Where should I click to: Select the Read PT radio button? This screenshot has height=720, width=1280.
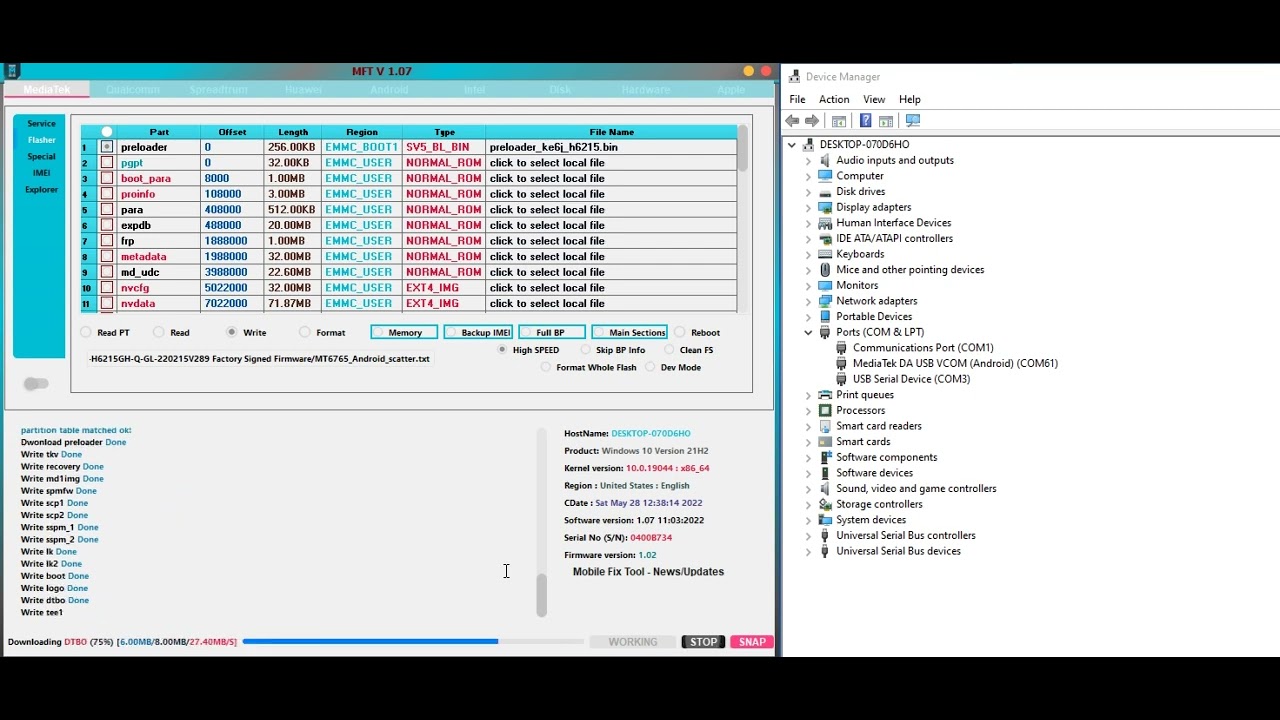tap(86, 333)
